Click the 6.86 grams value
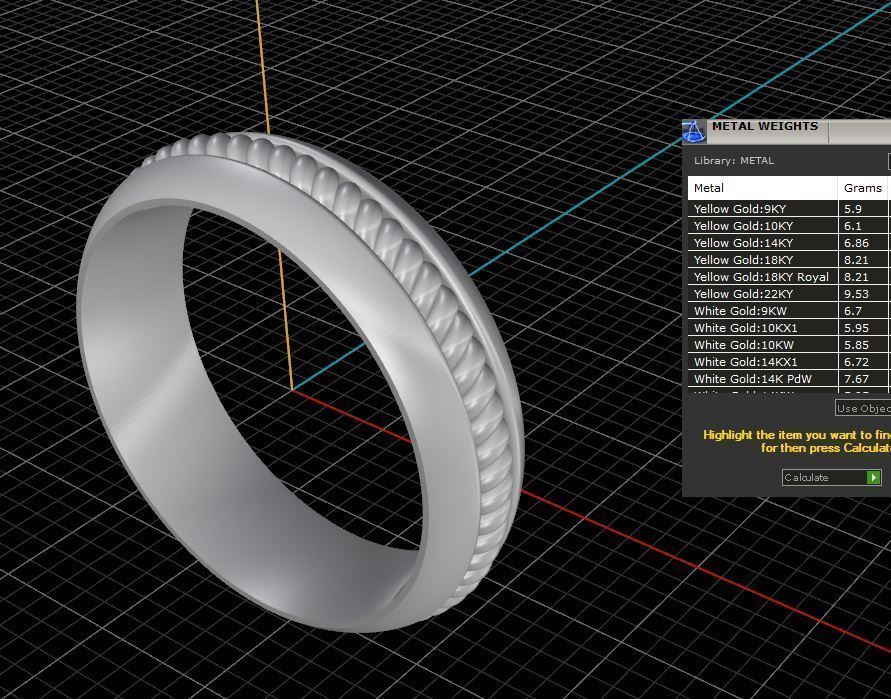891x699 pixels. coord(856,243)
